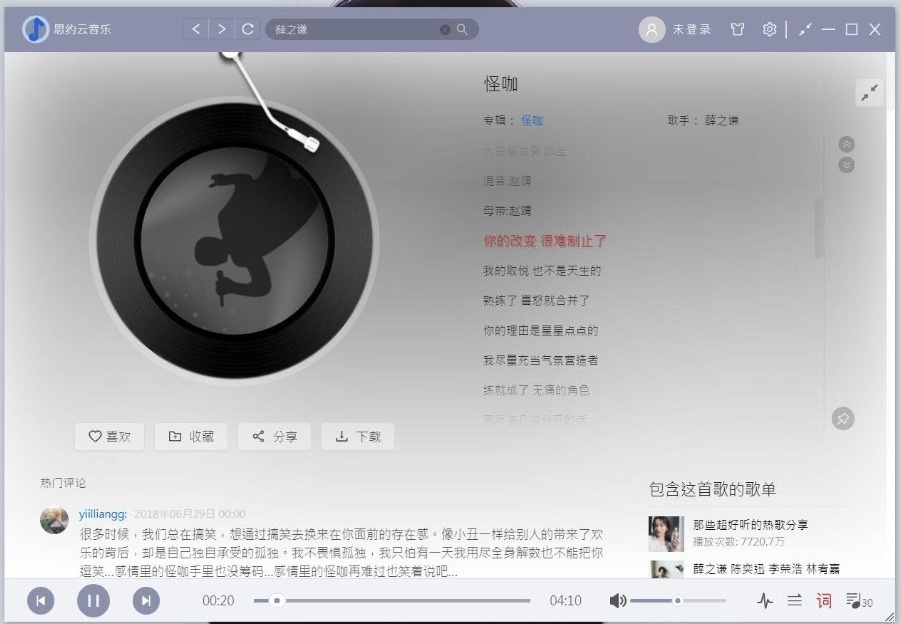
Task: Open playlist 薛之谦 陈奕迅 李荣浩 林宥嘉
Action: click(x=766, y=569)
